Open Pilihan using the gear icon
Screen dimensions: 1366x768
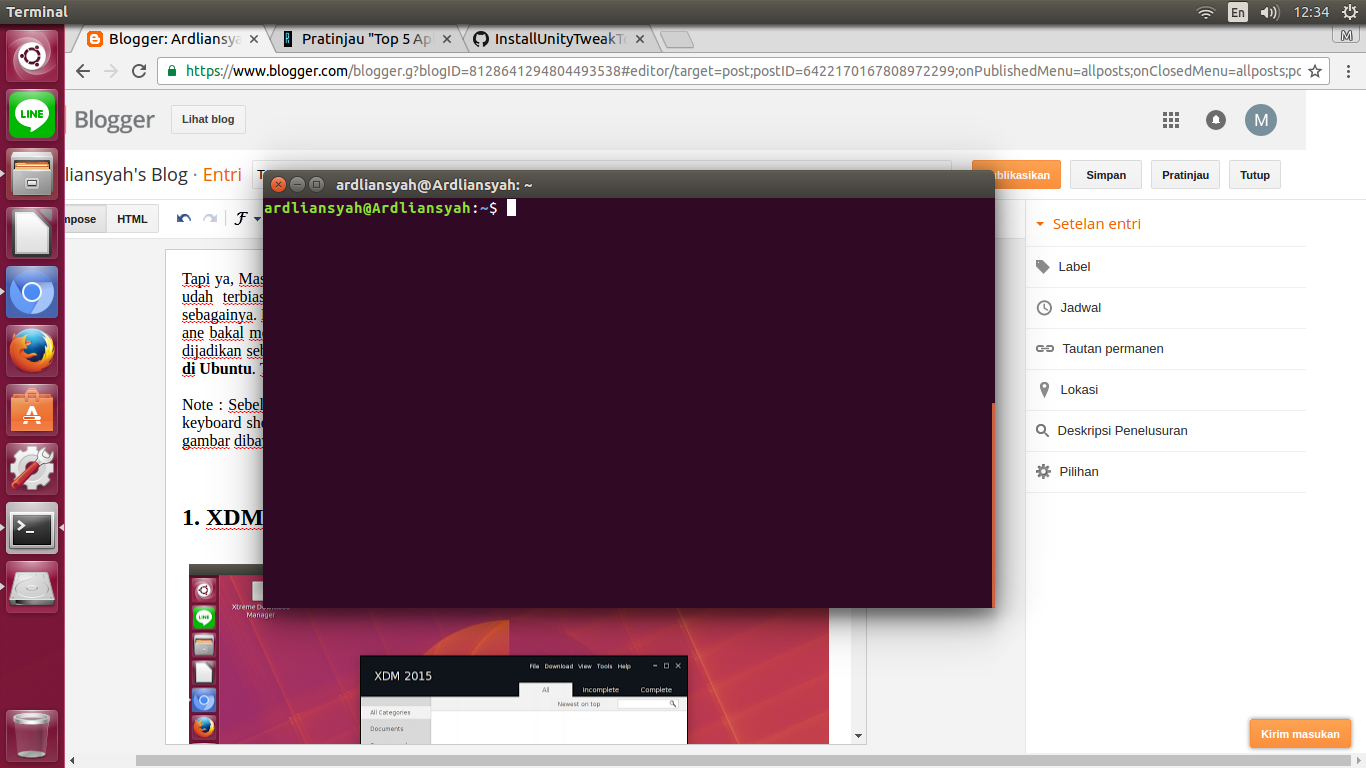tap(1043, 471)
